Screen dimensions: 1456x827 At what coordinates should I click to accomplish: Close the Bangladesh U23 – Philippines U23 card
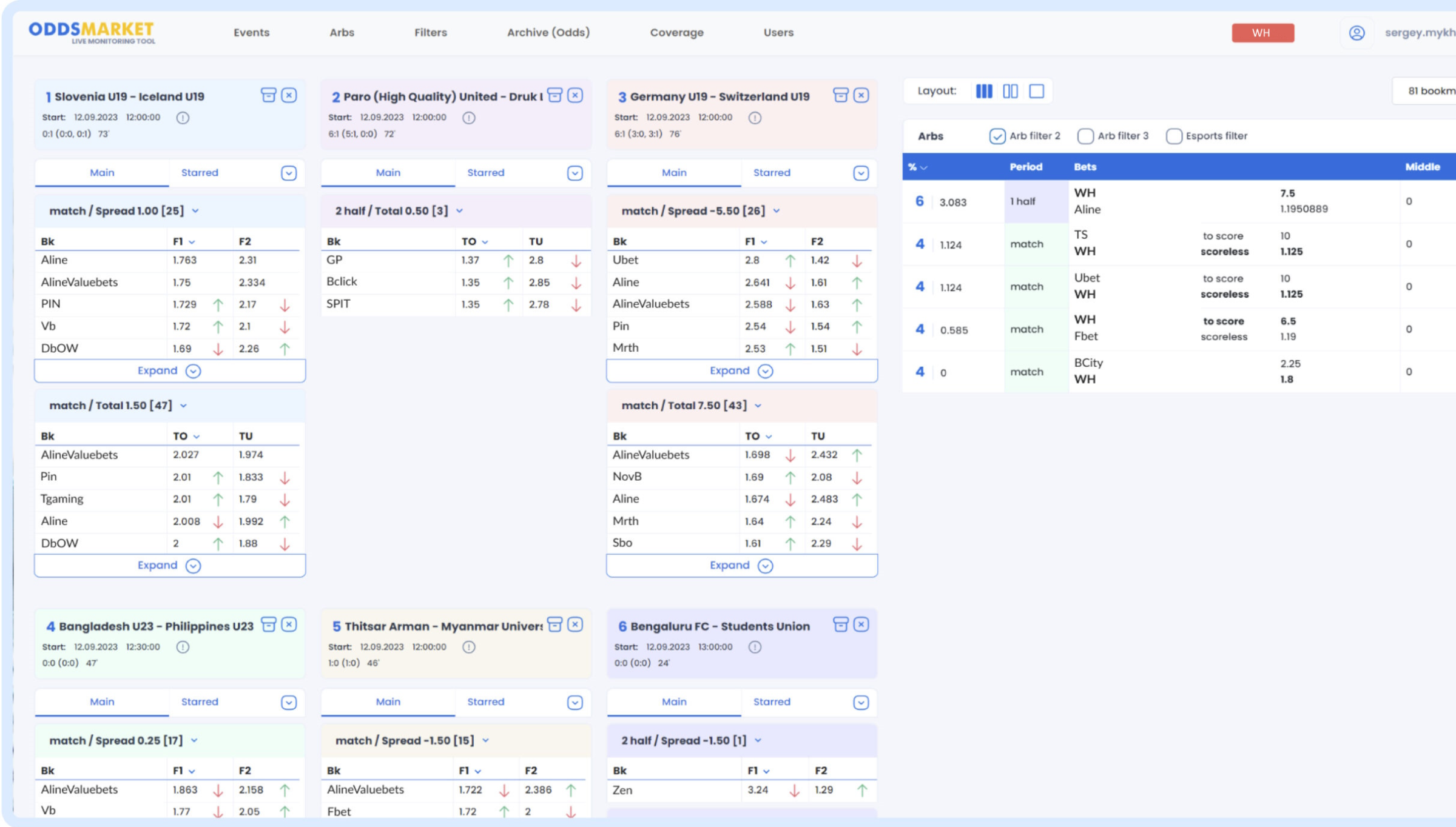click(x=289, y=624)
